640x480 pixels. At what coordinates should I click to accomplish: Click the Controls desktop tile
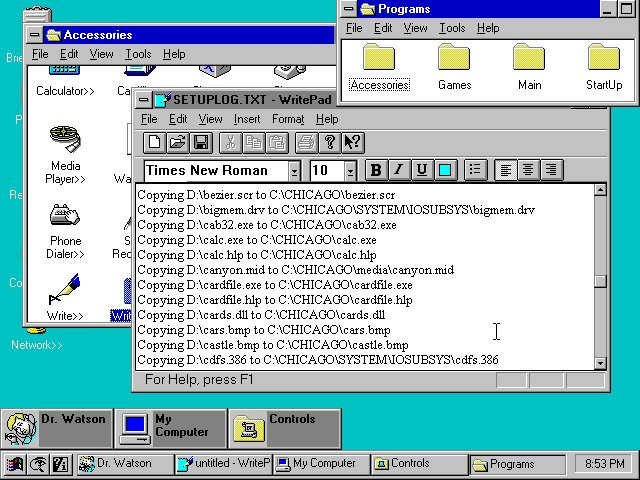[x=284, y=429]
